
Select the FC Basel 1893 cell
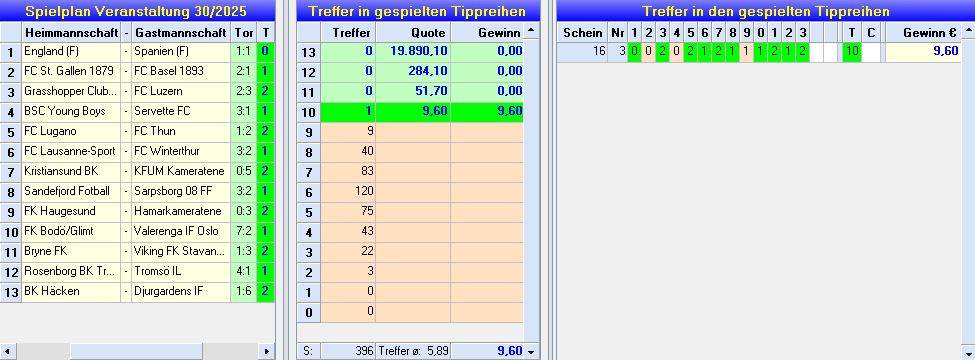click(x=181, y=72)
